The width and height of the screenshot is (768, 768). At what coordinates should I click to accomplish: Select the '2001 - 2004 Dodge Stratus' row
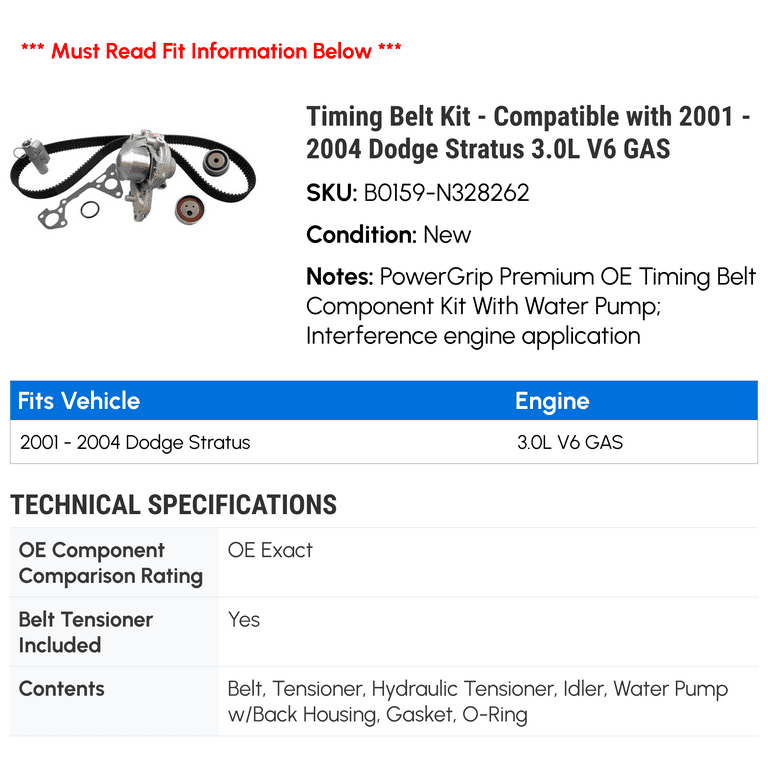pyautogui.click(x=135, y=442)
